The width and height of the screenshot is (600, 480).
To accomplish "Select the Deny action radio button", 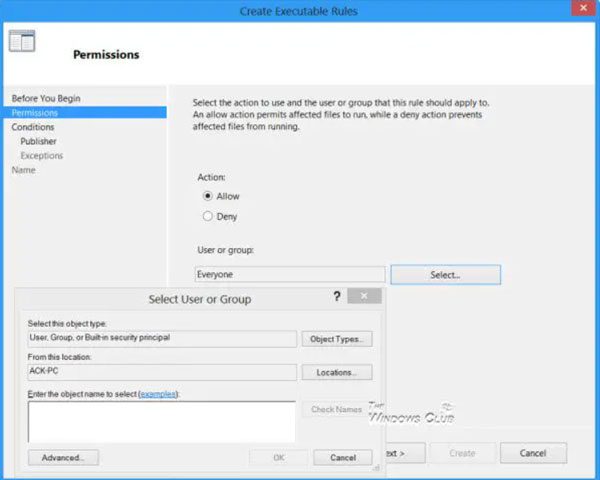I will [207, 216].
